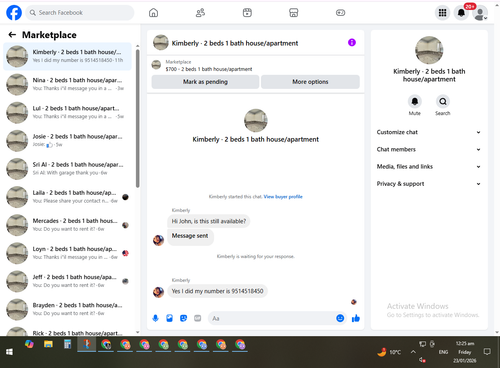Open Windows Start button
Image resolution: width=500 pixels, height=368 pixels.
(x=9, y=352)
